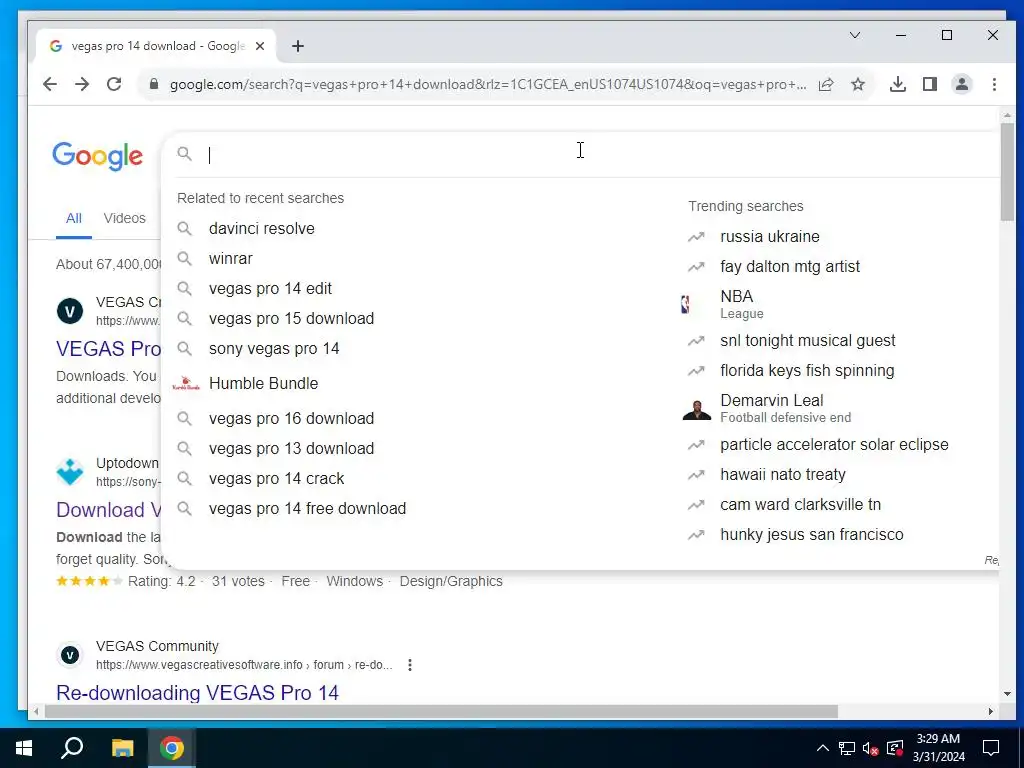
Task: Click the horizontal scrollbar right arrow
Action: point(991,711)
